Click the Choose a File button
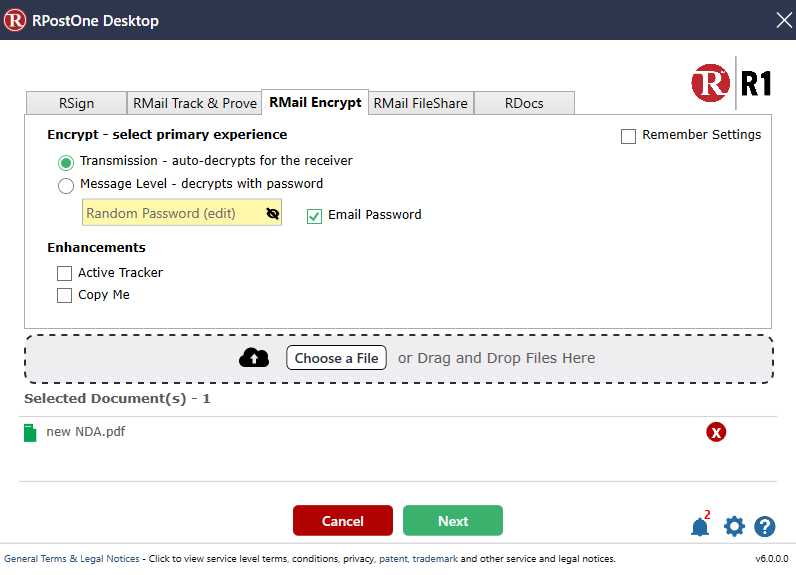 click(336, 358)
